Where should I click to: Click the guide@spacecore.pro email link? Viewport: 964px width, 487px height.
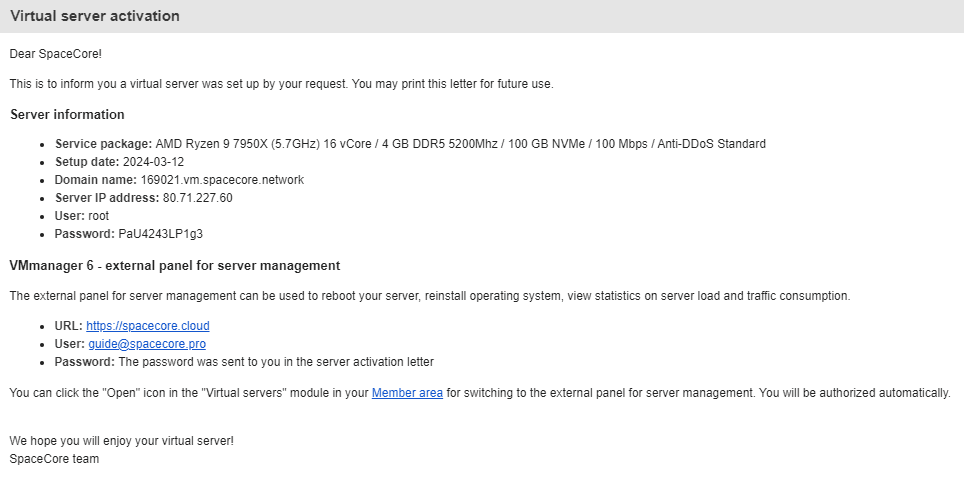[x=147, y=344]
